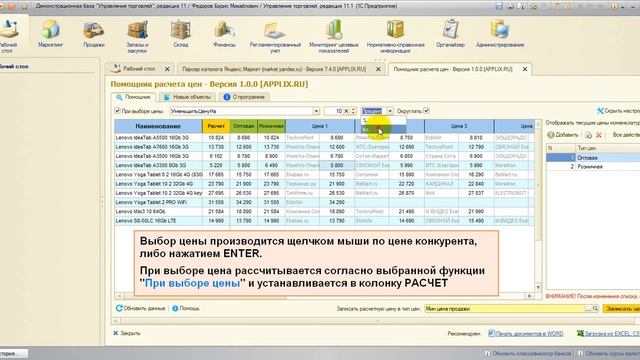The height and width of the screenshot is (360, 640).
Task: Close the Помощник расчета цен tab
Action: [x=525, y=69]
